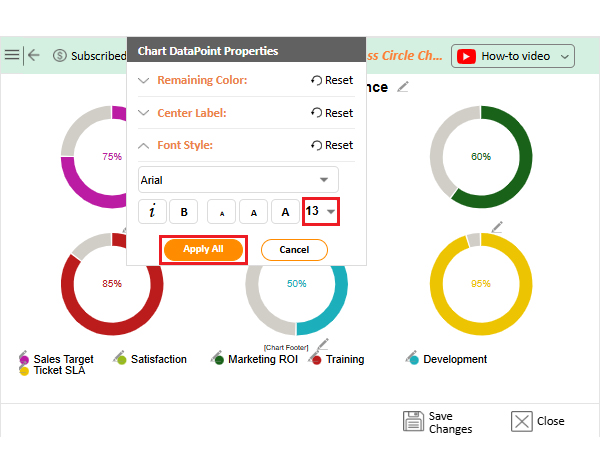600x473 pixels.
Task: Open the font size 13 dropdown
Action: point(322,211)
